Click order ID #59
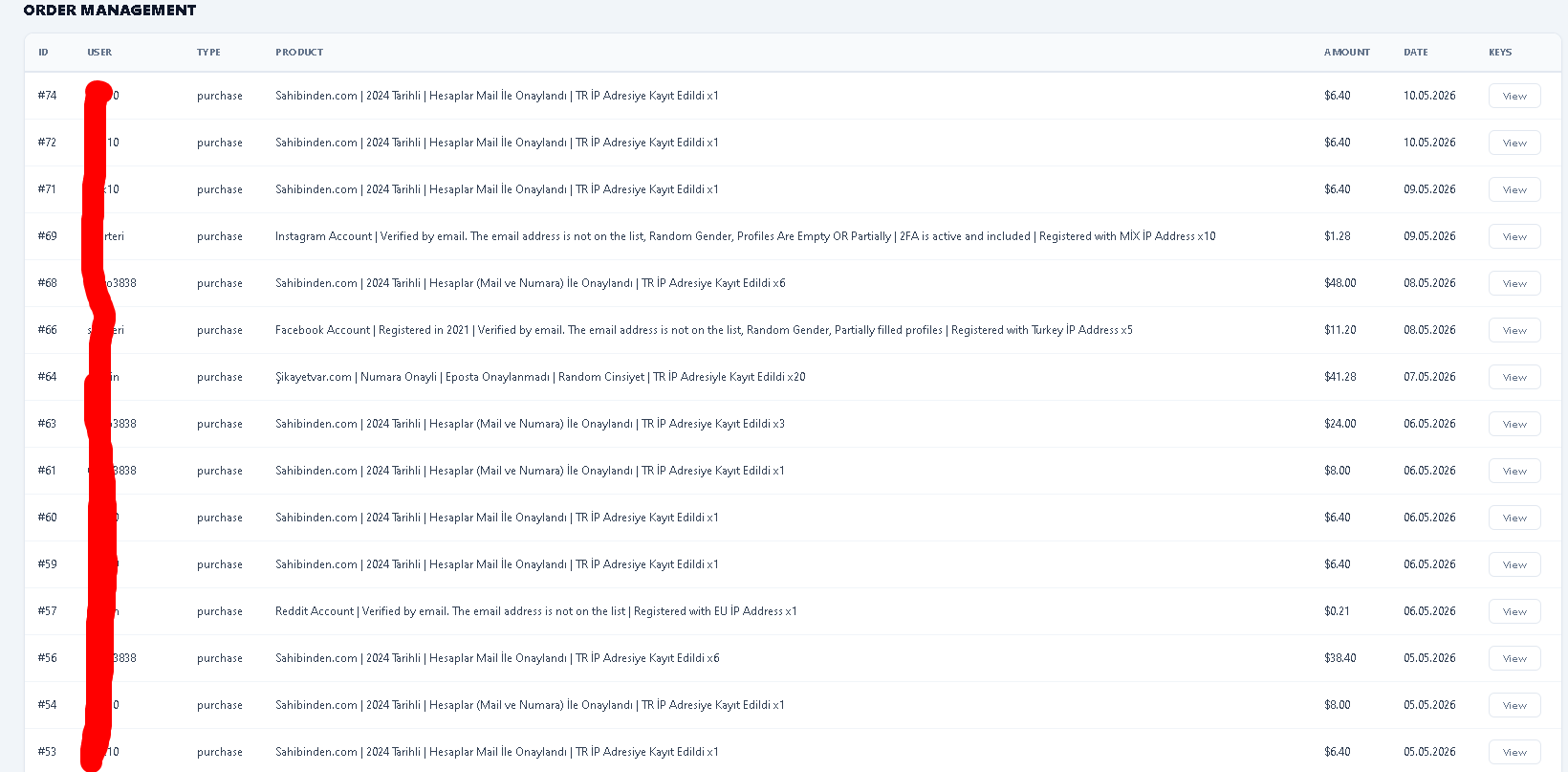This screenshot has width=1568, height=772. (47, 564)
